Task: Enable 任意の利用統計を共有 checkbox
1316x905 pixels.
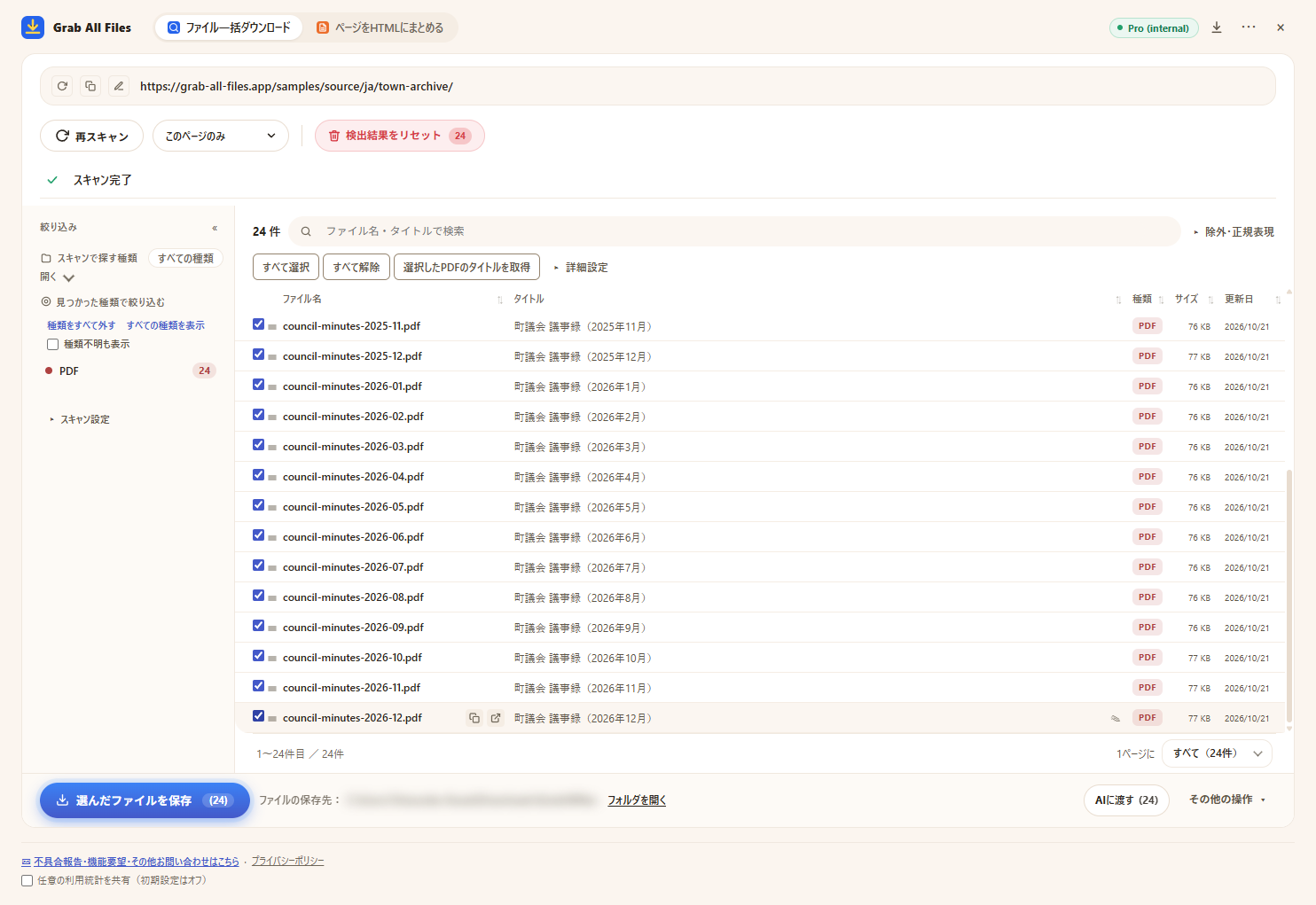Action: [x=27, y=880]
